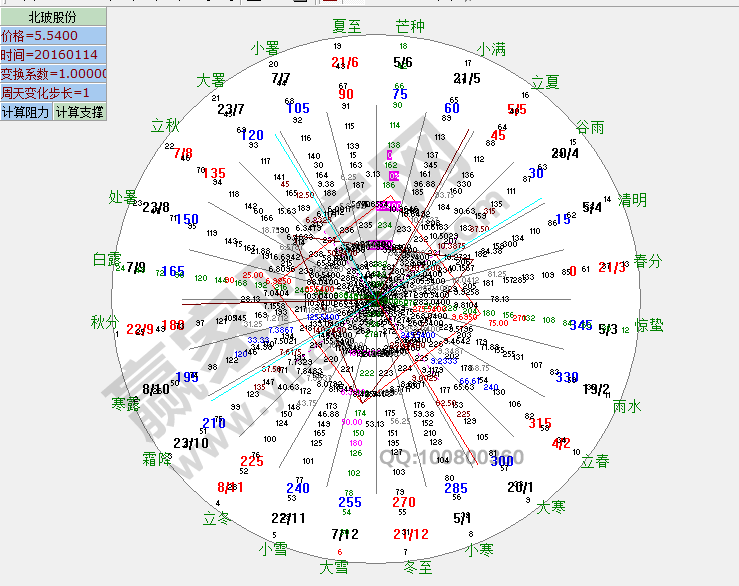Select the red 180 degree marker
The height and width of the screenshot is (586, 739).
click(x=173, y=326)
